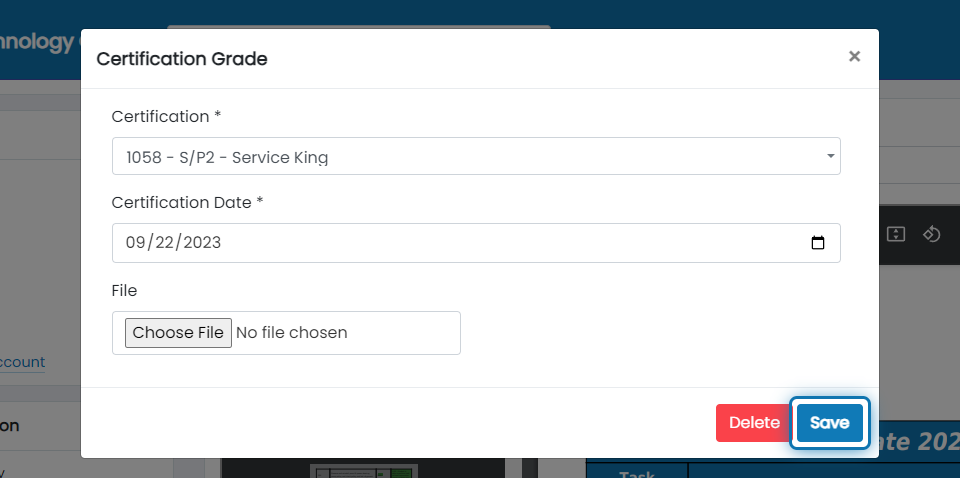The width and height of the screenshot is (960, 478).
Task: Close the Certification Grade dialog with X
Action: pos(854,57)
